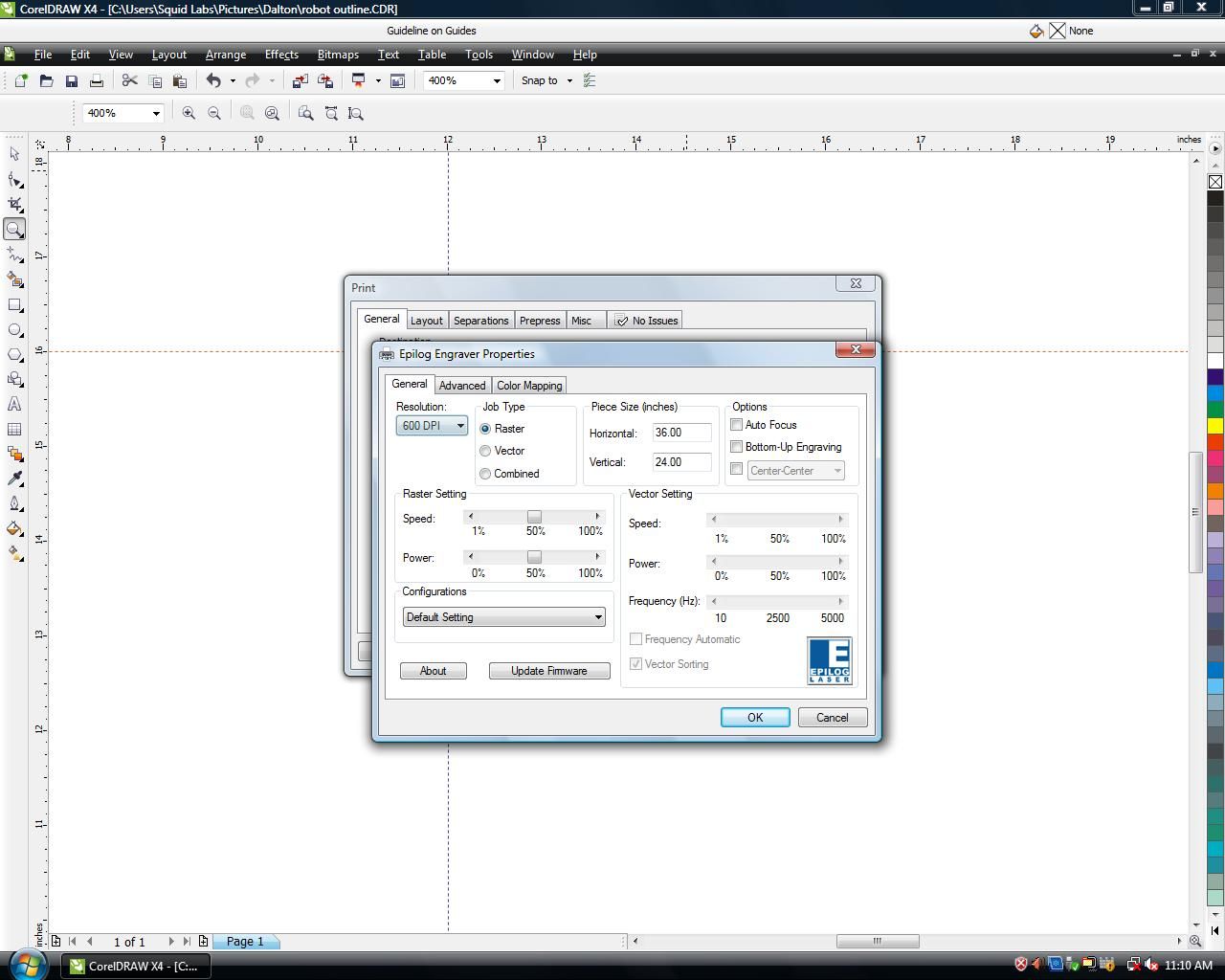This screenshot has width=1225, height=980.
Task: Click the Zoom In magnifier icon
Action: pyautogui.click(x=189, y=113)
